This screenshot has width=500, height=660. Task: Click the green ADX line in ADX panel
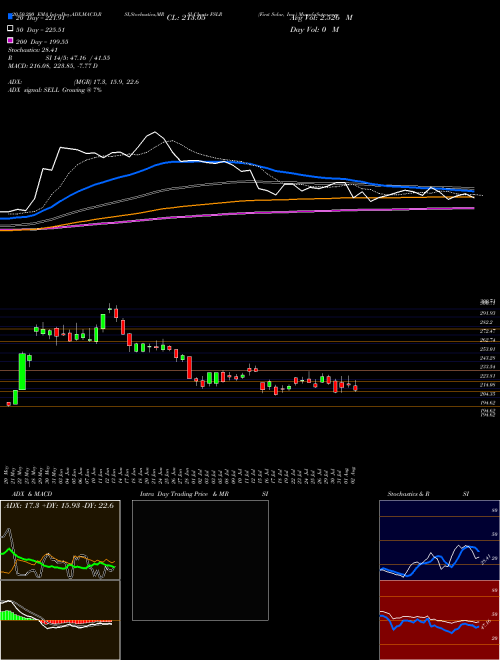tap(59, 566)
